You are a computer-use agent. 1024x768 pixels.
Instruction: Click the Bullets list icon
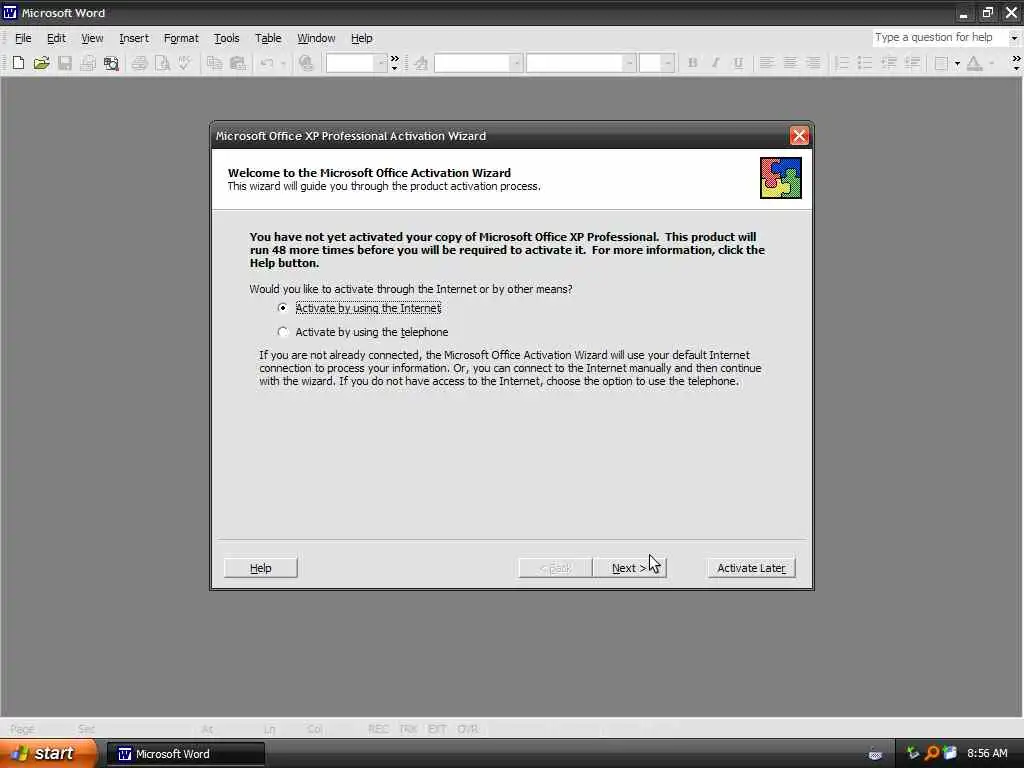click(865, 63)
